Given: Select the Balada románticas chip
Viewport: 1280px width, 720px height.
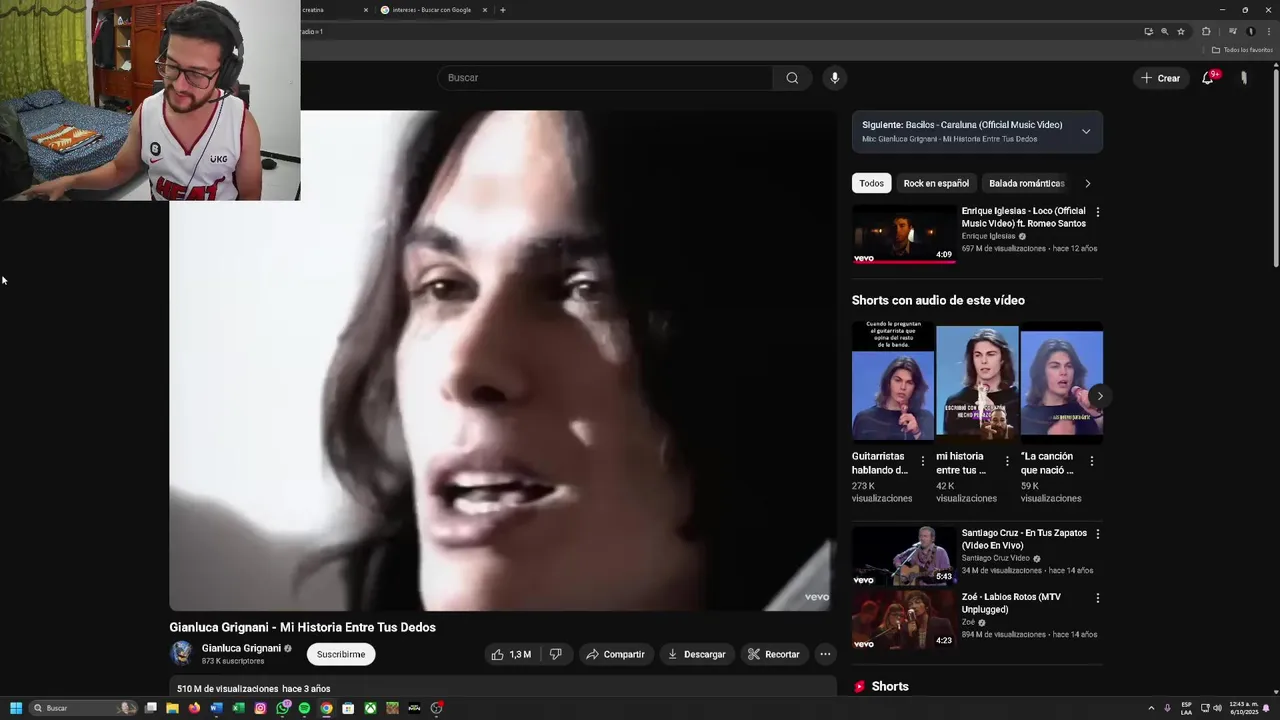Looking at the screenshot, I should 1026,183.
